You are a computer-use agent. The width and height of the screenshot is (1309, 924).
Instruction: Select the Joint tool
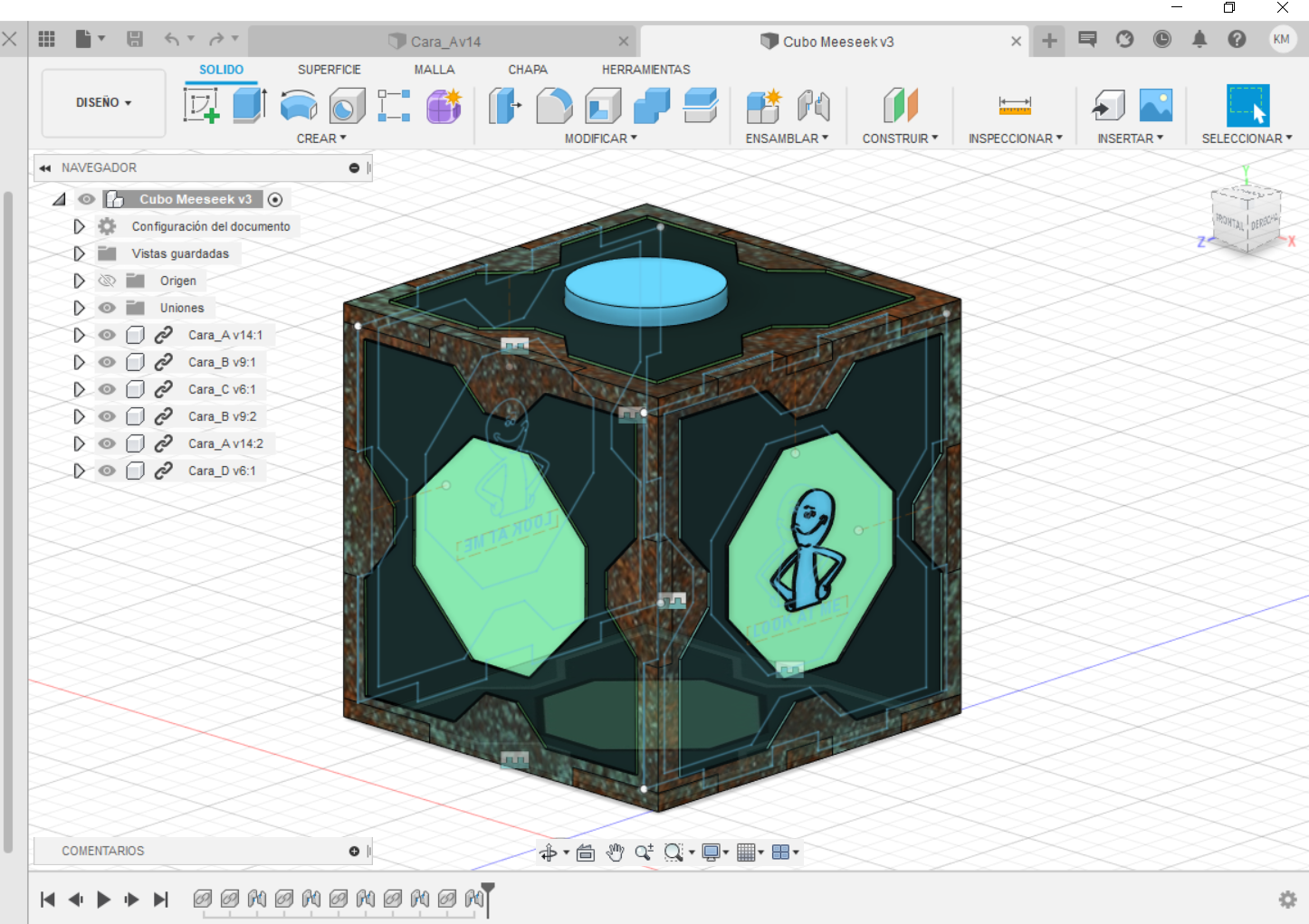click(814, 106)
